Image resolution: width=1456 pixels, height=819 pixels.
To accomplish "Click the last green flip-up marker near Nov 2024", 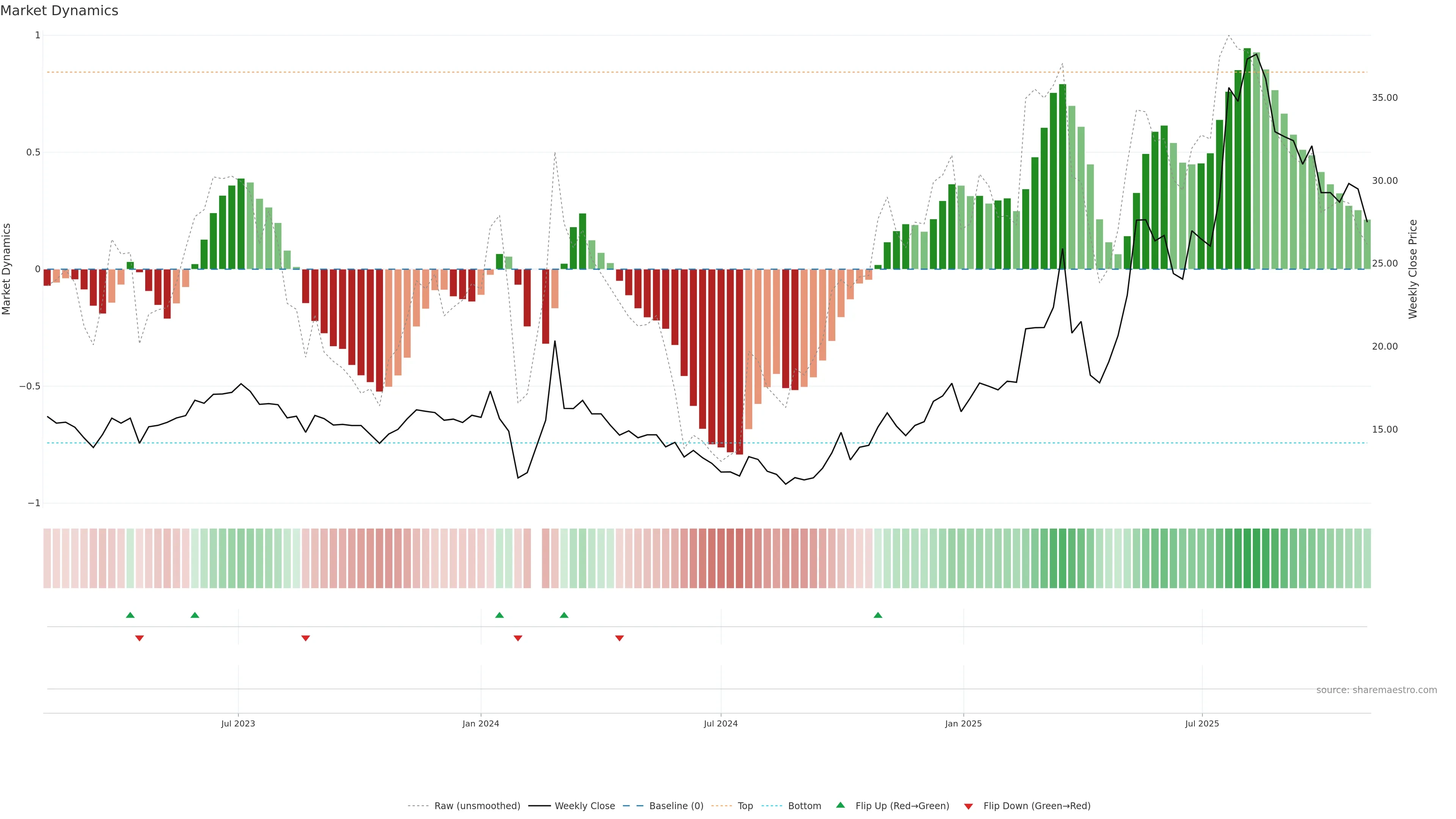I will [878, 615].
